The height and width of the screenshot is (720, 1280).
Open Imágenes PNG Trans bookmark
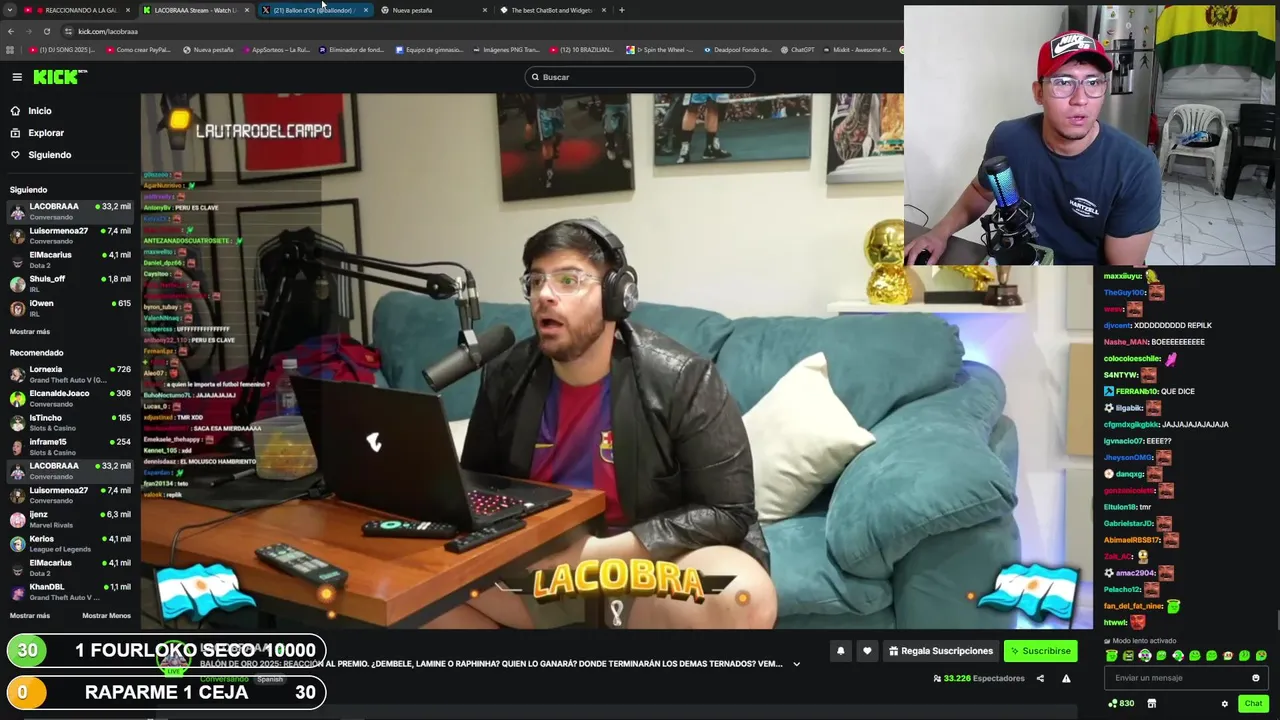click(506, 50)
